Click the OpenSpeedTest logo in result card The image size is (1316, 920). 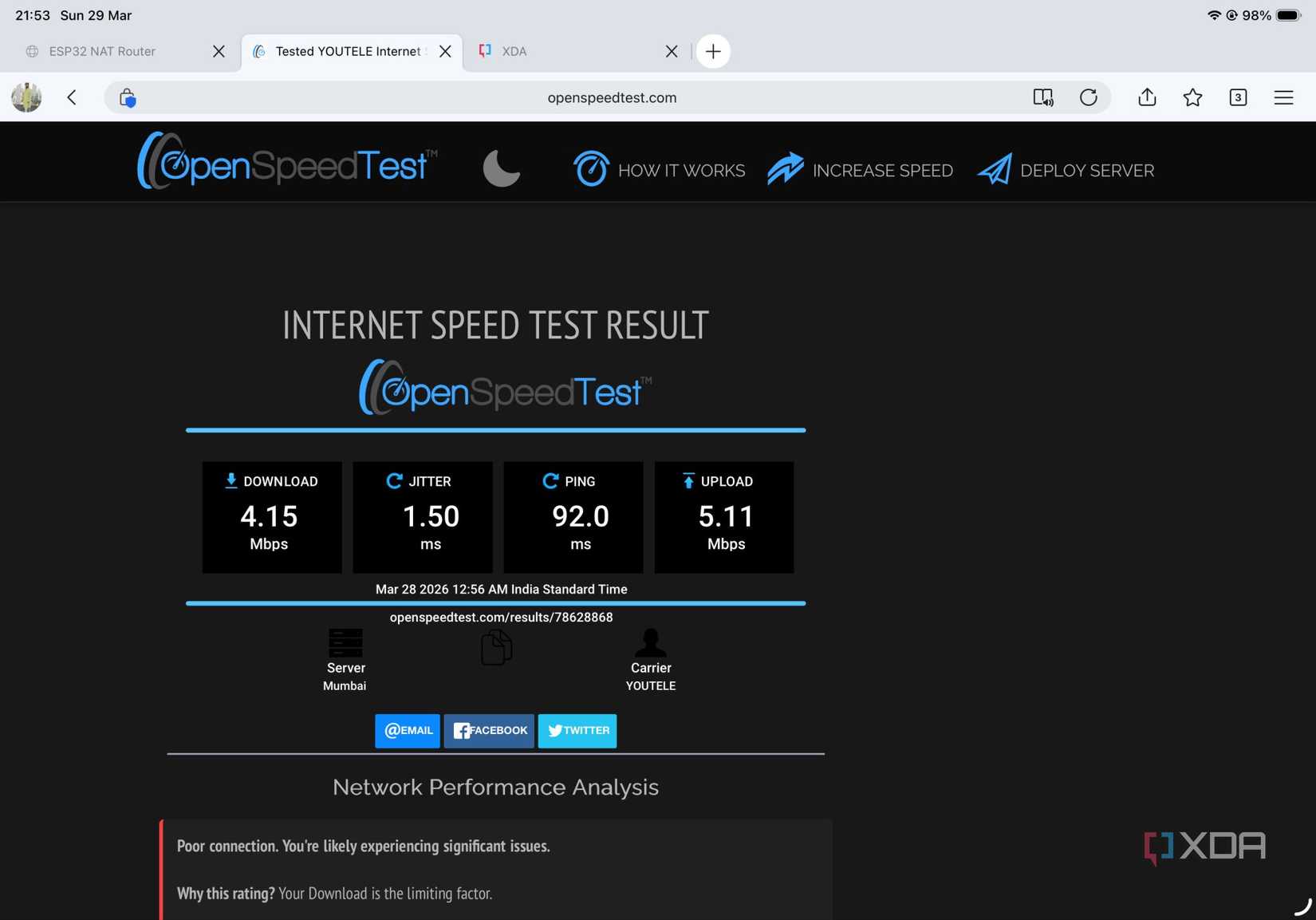click(x=505, y=387)
